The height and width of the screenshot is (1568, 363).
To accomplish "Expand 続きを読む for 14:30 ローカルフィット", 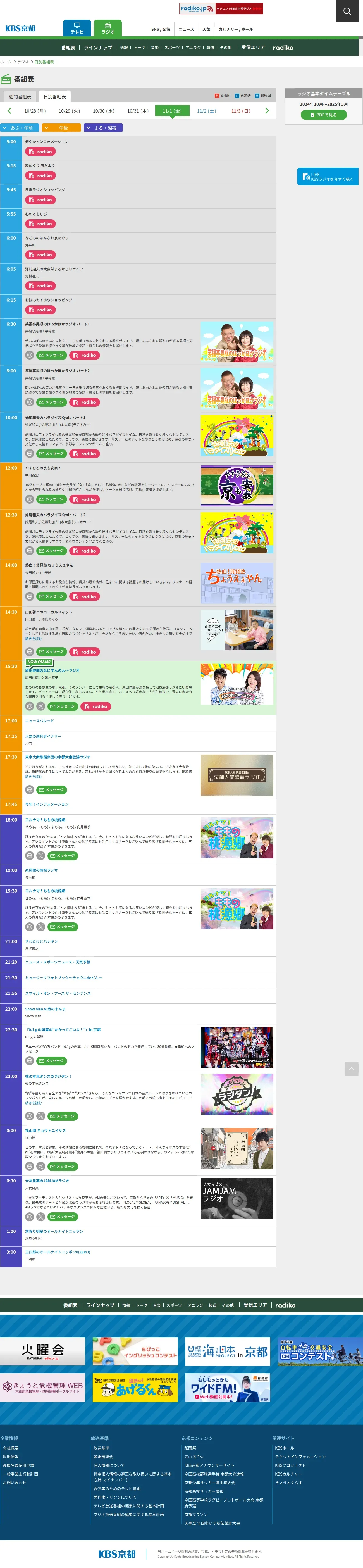I will point(34,639).
